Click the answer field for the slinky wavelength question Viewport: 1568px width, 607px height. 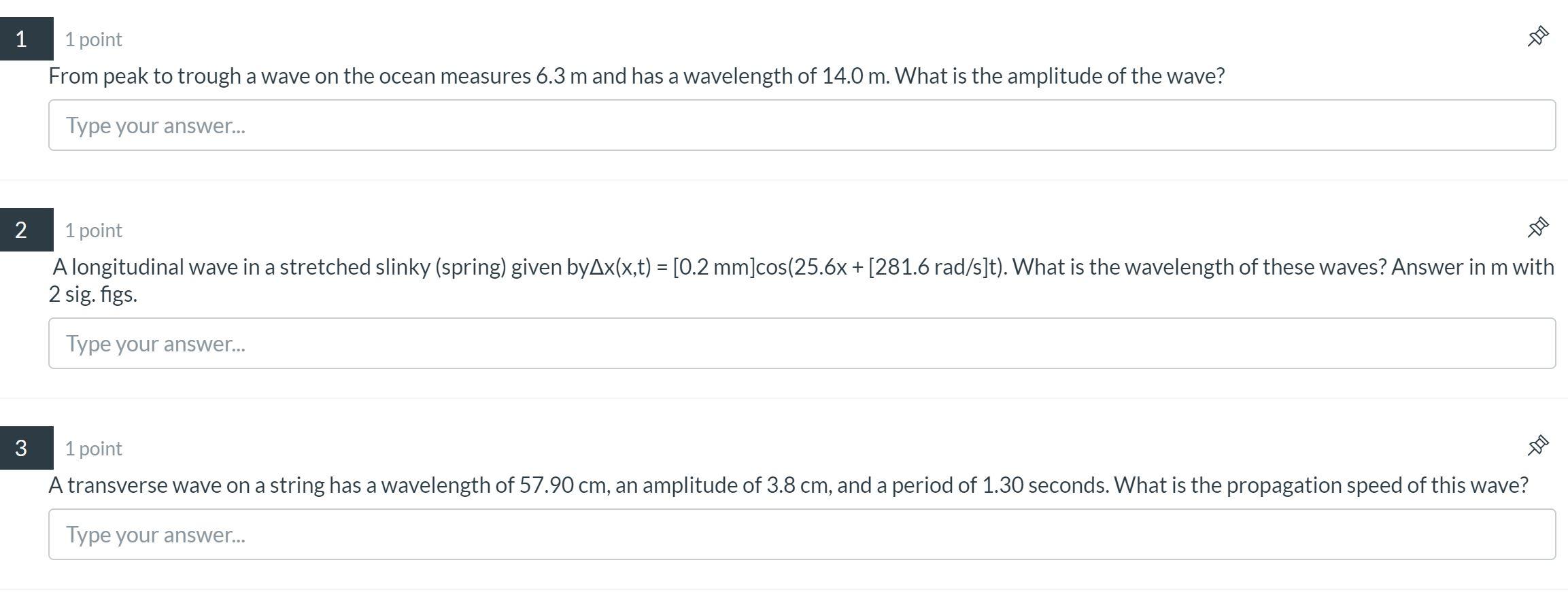pyautogui.click(x=801, y=343)
